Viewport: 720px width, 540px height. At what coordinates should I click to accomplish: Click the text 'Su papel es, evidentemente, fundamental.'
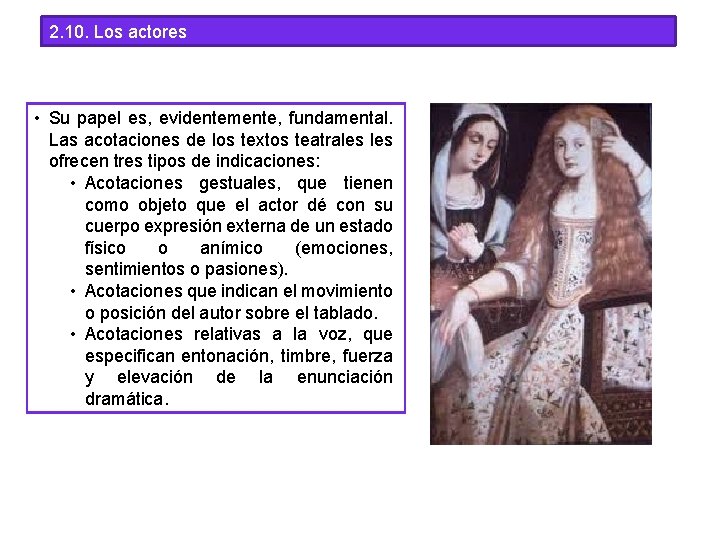coord(221,118)
